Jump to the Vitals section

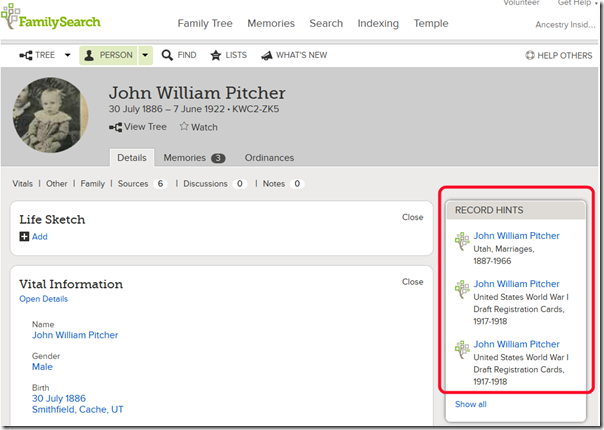22,184
